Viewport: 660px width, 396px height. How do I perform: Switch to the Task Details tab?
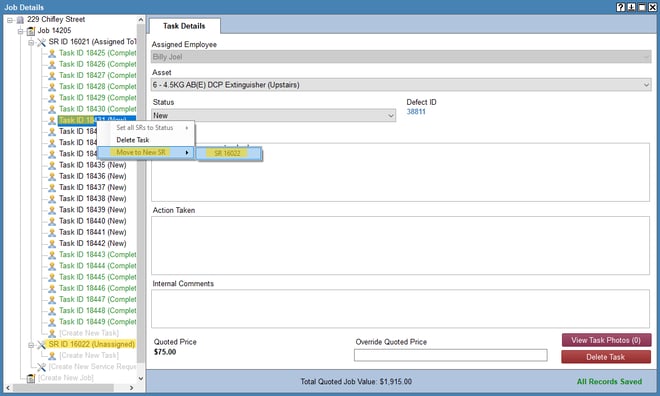[x=184, y=26]
